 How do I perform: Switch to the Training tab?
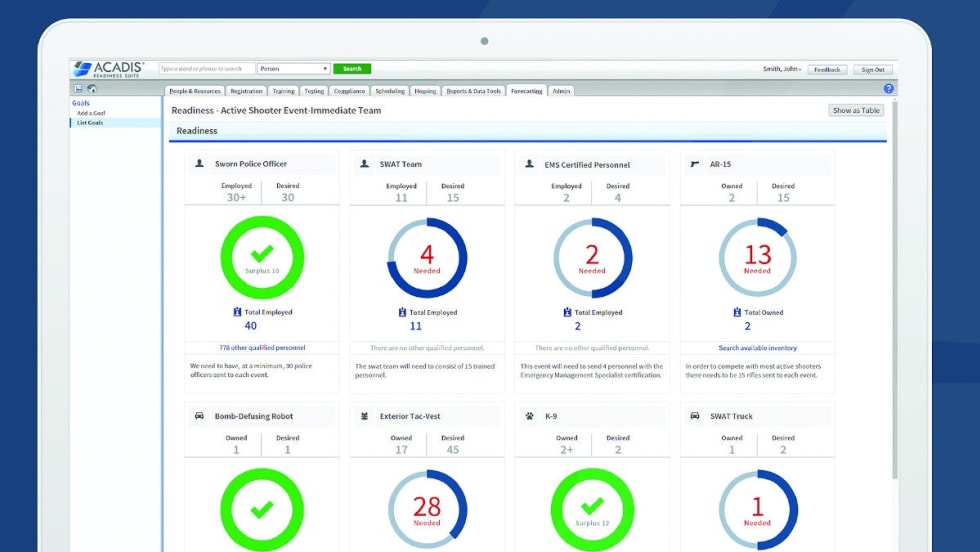pos(283,91)
